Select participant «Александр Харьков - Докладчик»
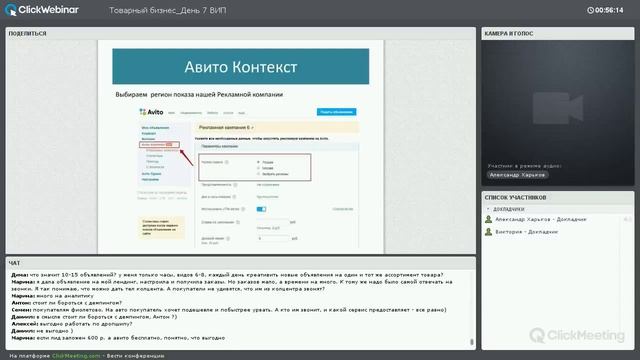The height and width of the screenshot is (360, 640). click(540, 219)
